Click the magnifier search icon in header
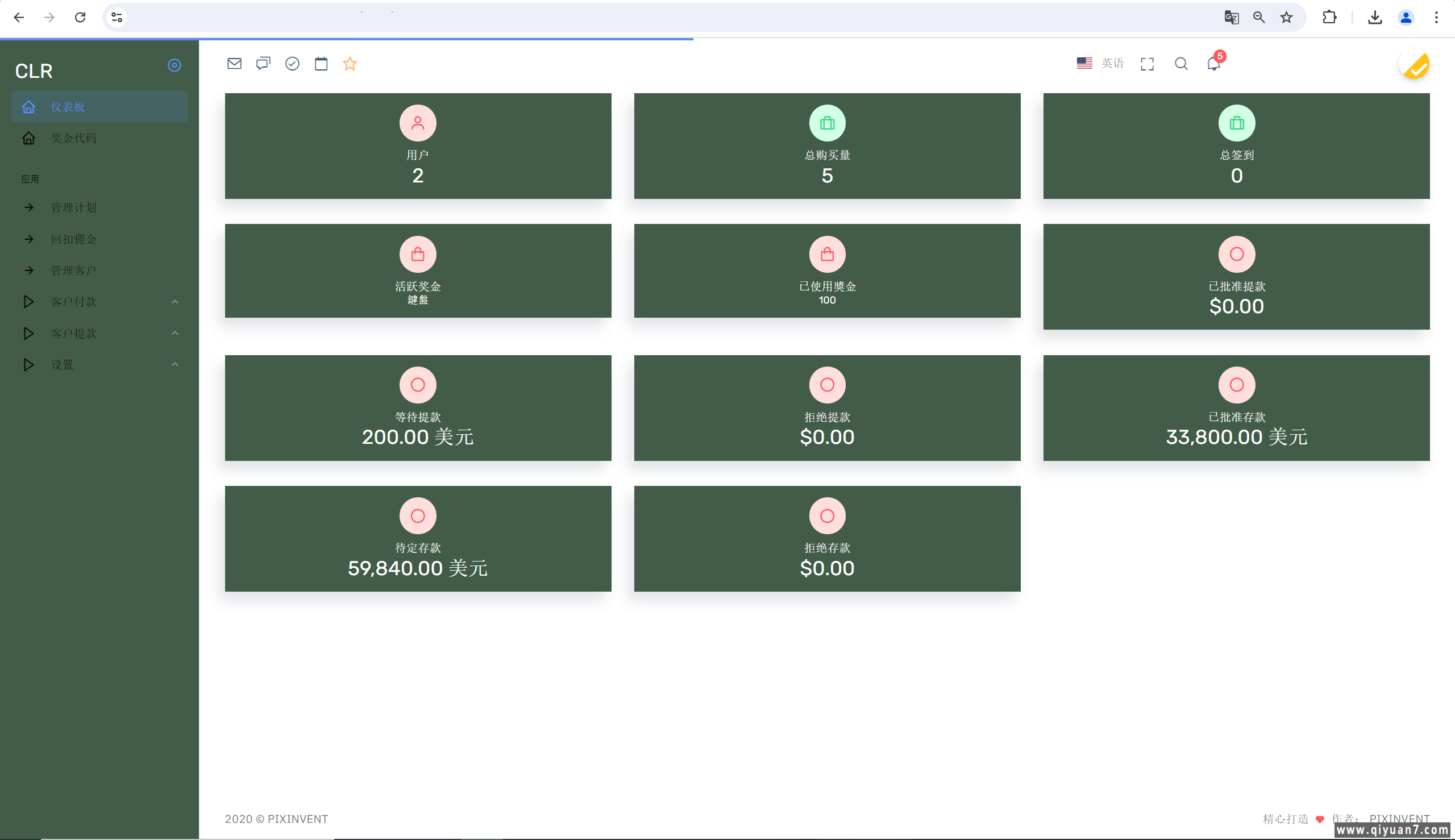 [1181, 64]
